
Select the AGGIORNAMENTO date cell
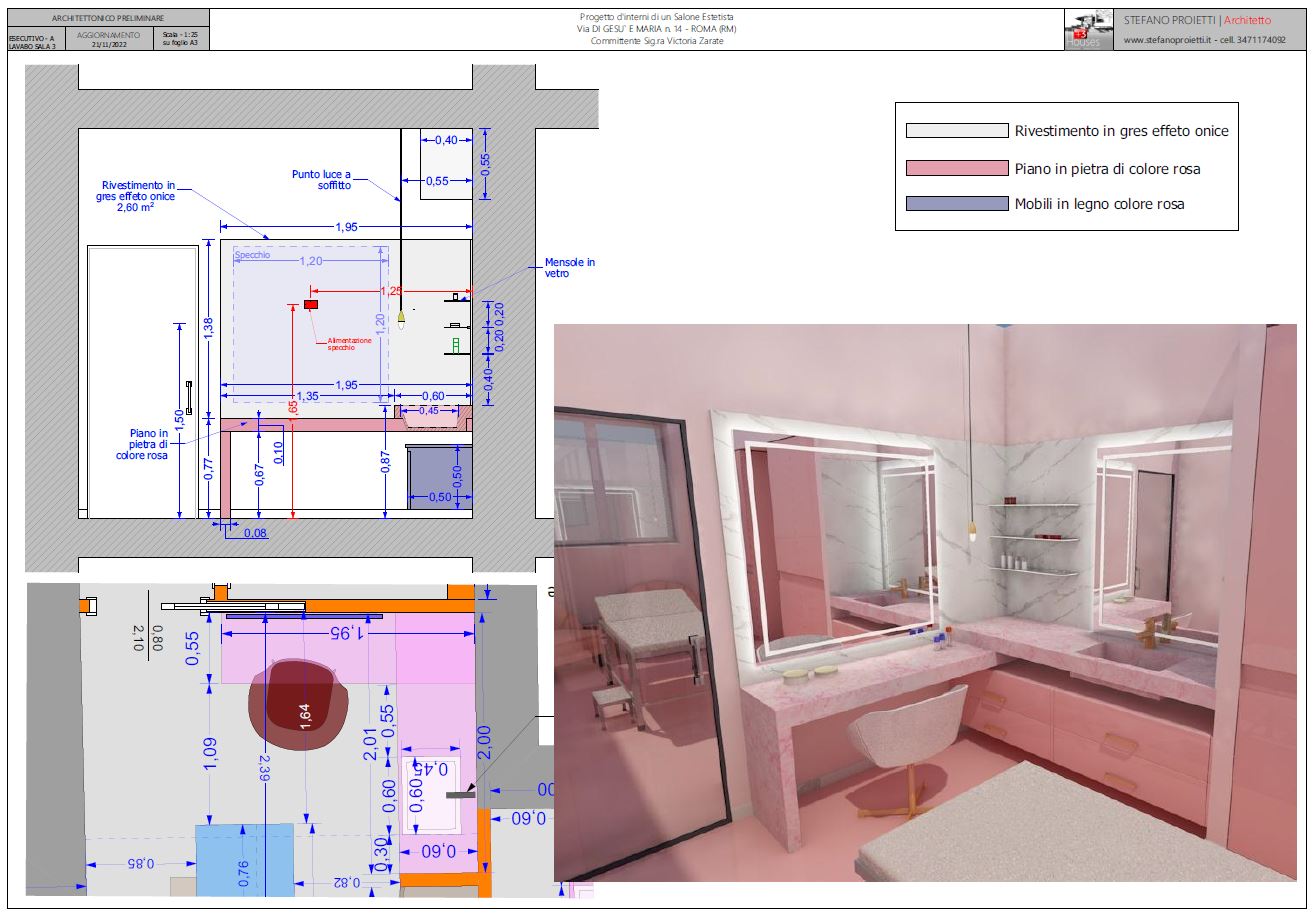click(x=109, y=39)
